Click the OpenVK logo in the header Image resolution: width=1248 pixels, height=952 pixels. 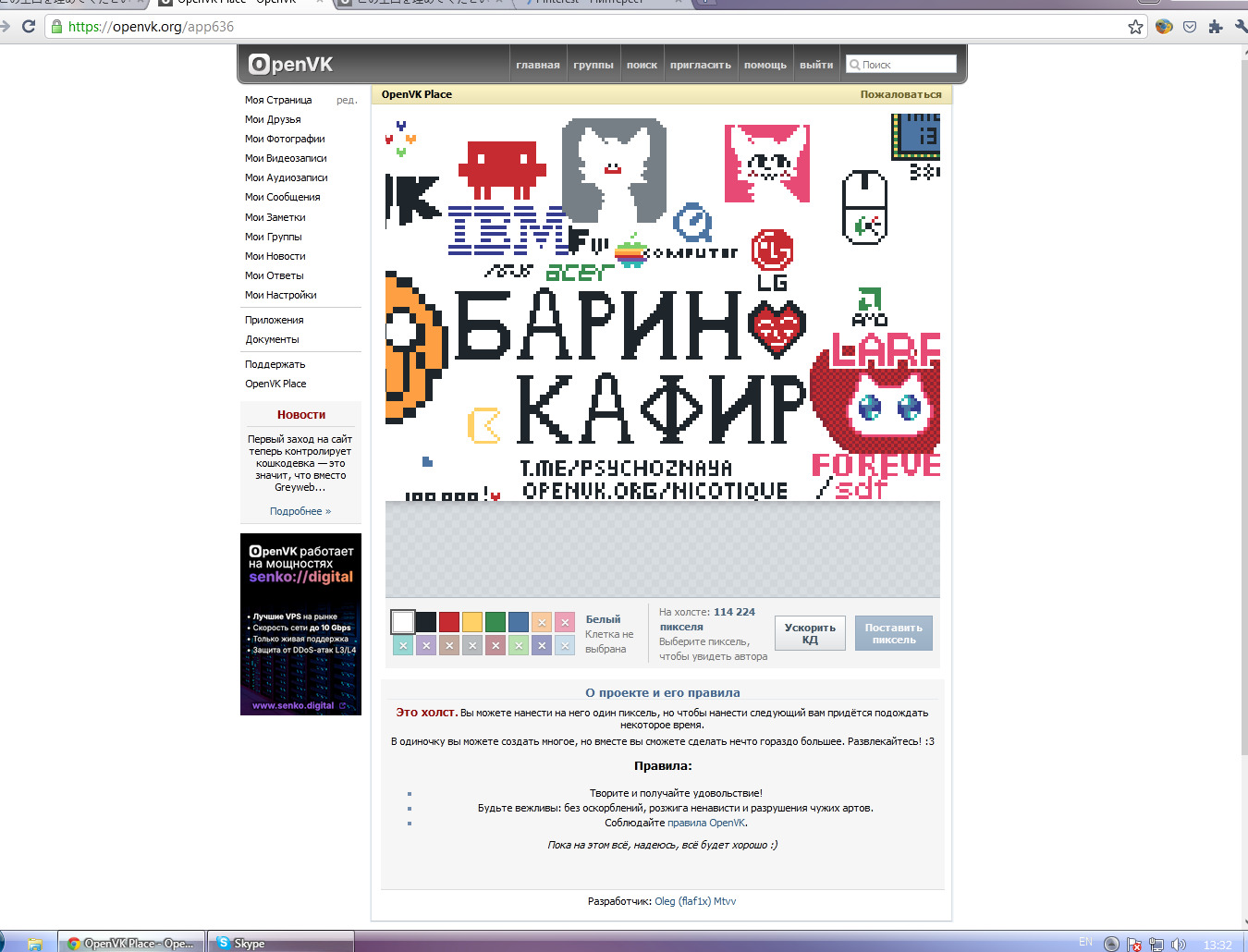[290, 65]
